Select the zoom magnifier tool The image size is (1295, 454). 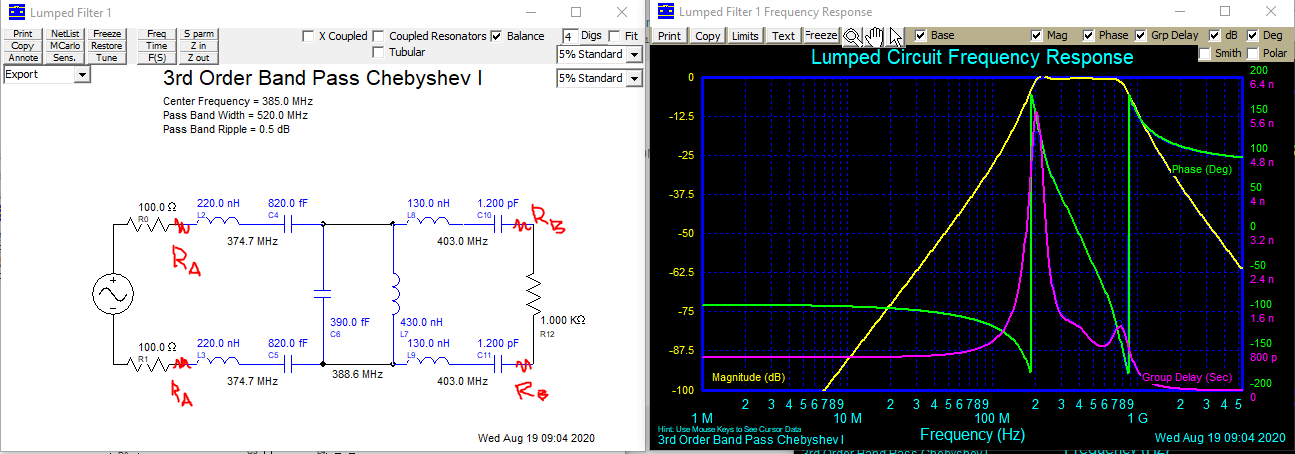[x=851, y=35]
